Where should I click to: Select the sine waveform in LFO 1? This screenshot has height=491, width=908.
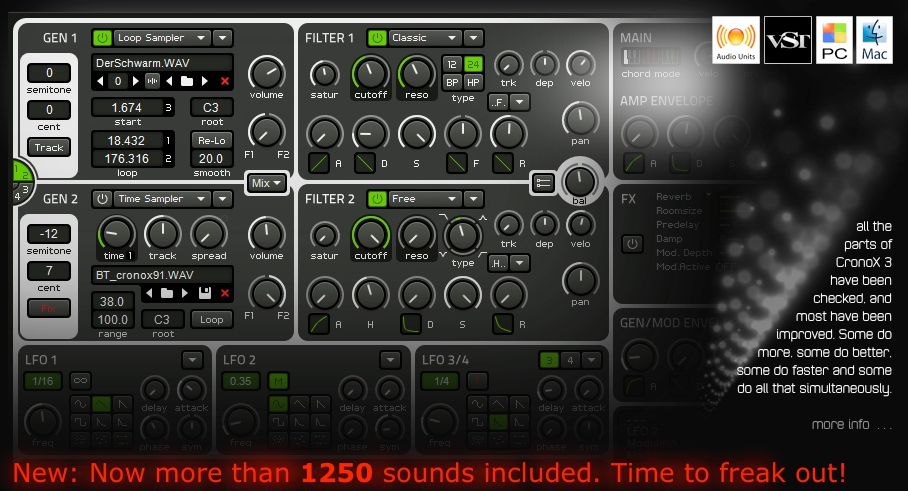[x=78, y=403]
